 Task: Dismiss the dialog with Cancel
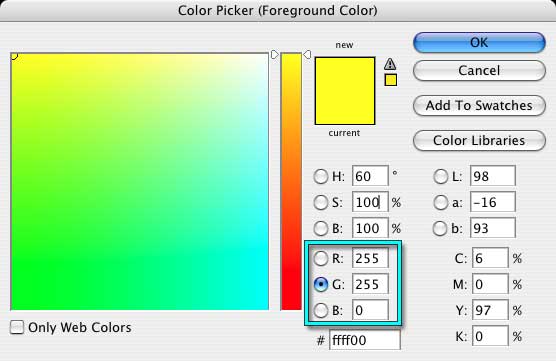479,70
